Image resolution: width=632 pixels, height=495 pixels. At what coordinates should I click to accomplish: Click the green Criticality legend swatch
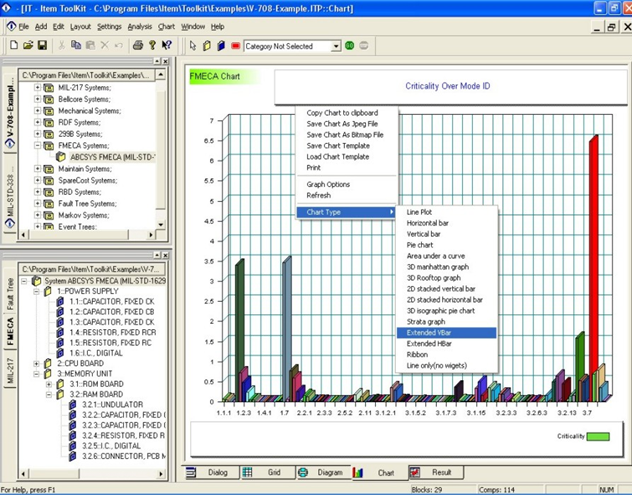pyautogui.click(x=598, y=436)
